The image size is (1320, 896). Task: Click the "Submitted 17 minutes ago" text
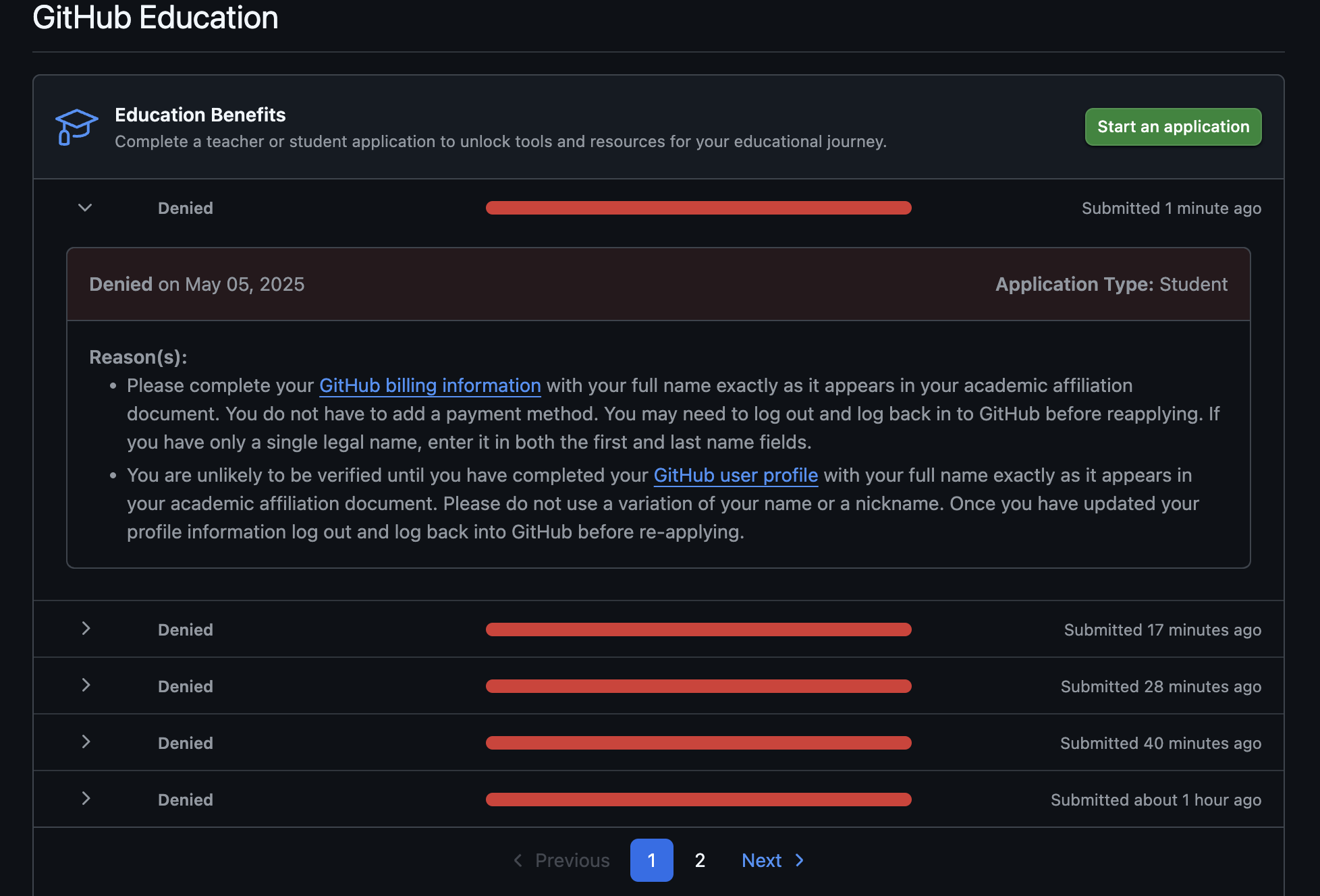tap(1163, 629)
